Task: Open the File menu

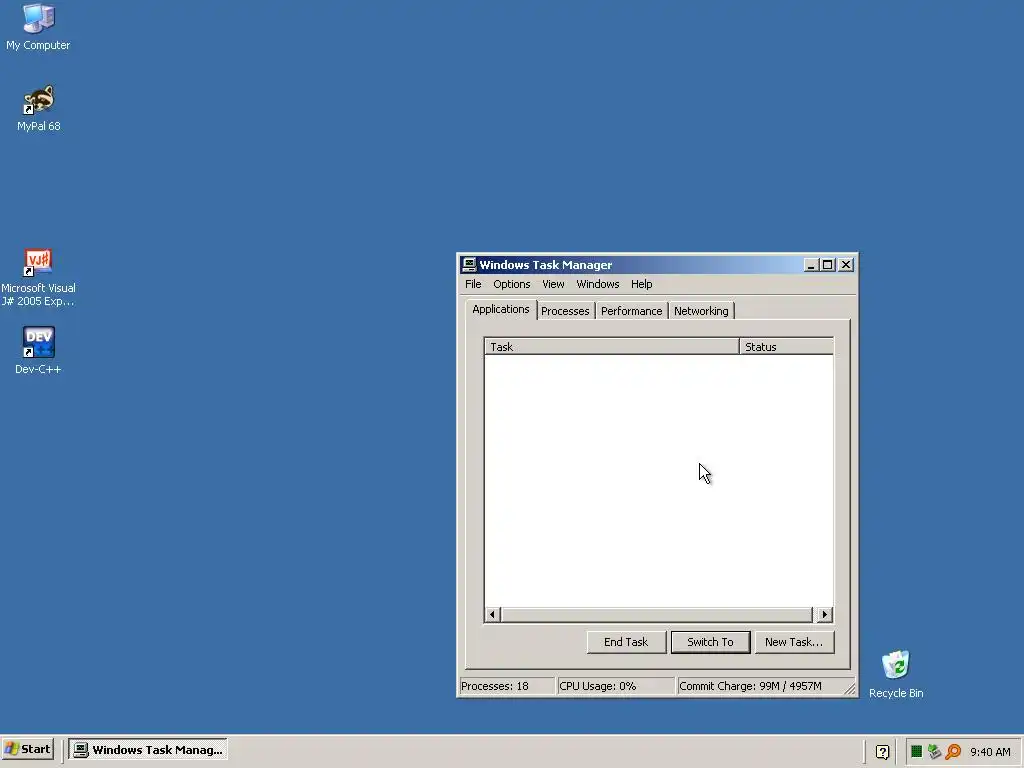Action: pos(473,284)
